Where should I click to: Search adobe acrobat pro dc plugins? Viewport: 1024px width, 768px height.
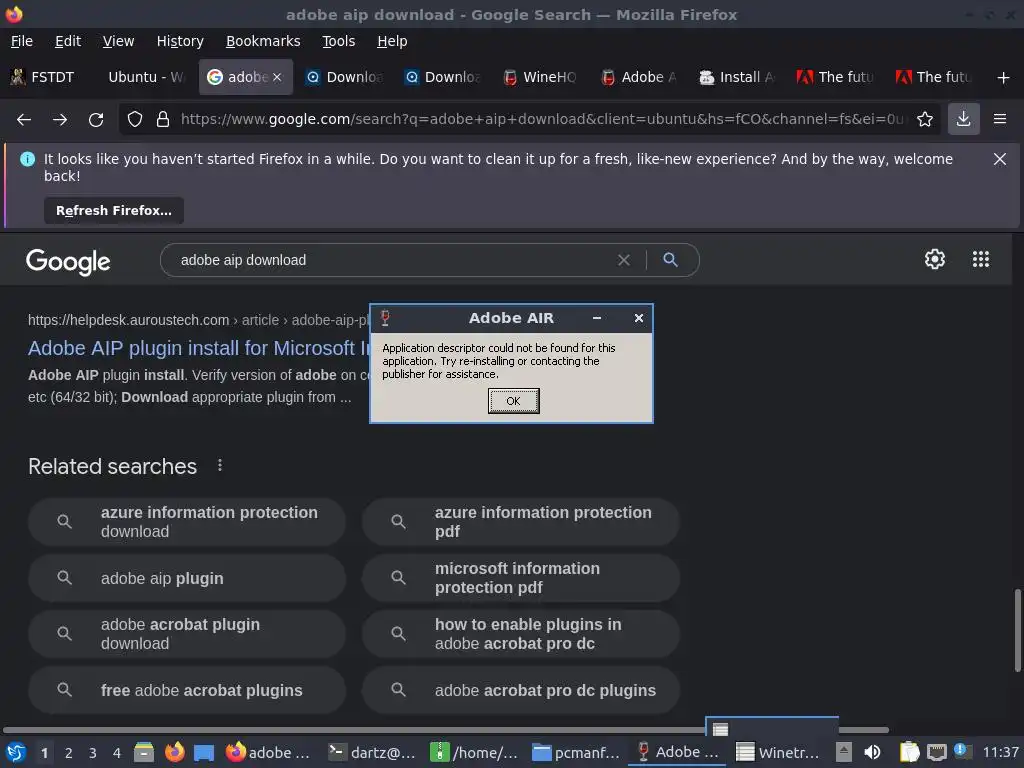pyautogui.click(x=520, y=690)
